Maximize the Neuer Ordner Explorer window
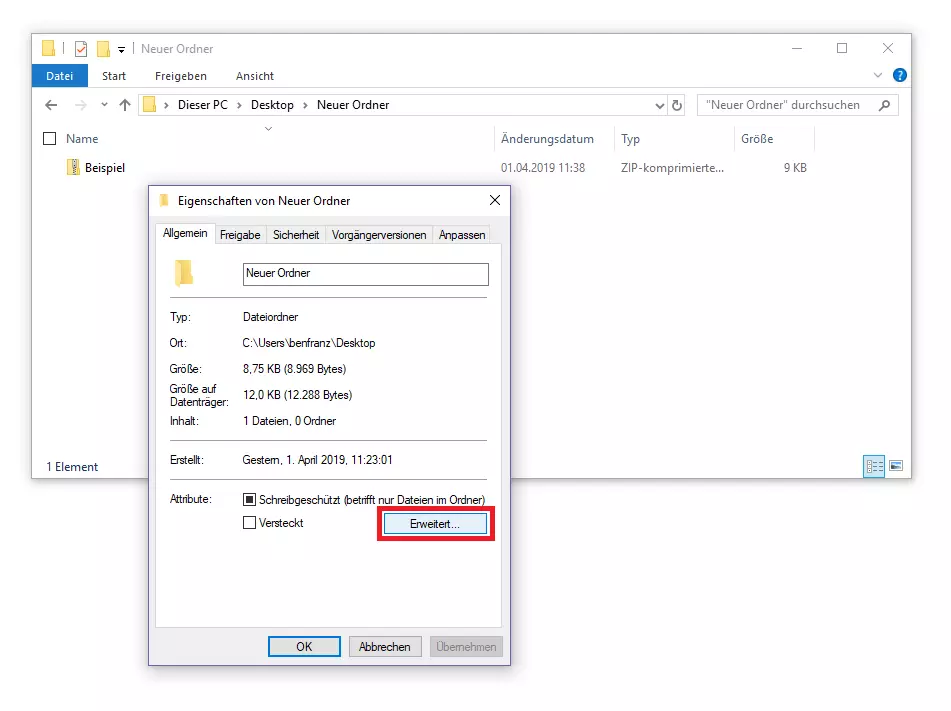The image size is (951, 711). (842, 49)
